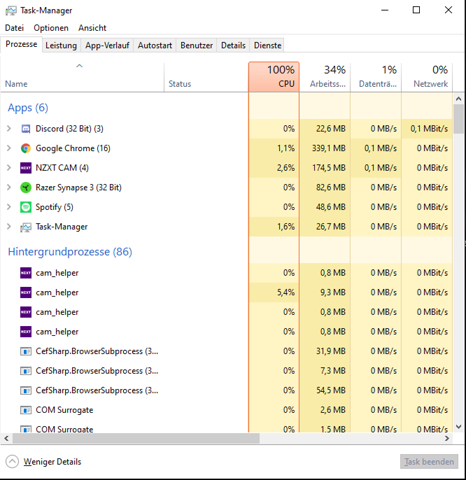Click the vertical scrollbar down arrow
Screen dimensions: 466x480
pyautogui.click(x=458, y=427)
